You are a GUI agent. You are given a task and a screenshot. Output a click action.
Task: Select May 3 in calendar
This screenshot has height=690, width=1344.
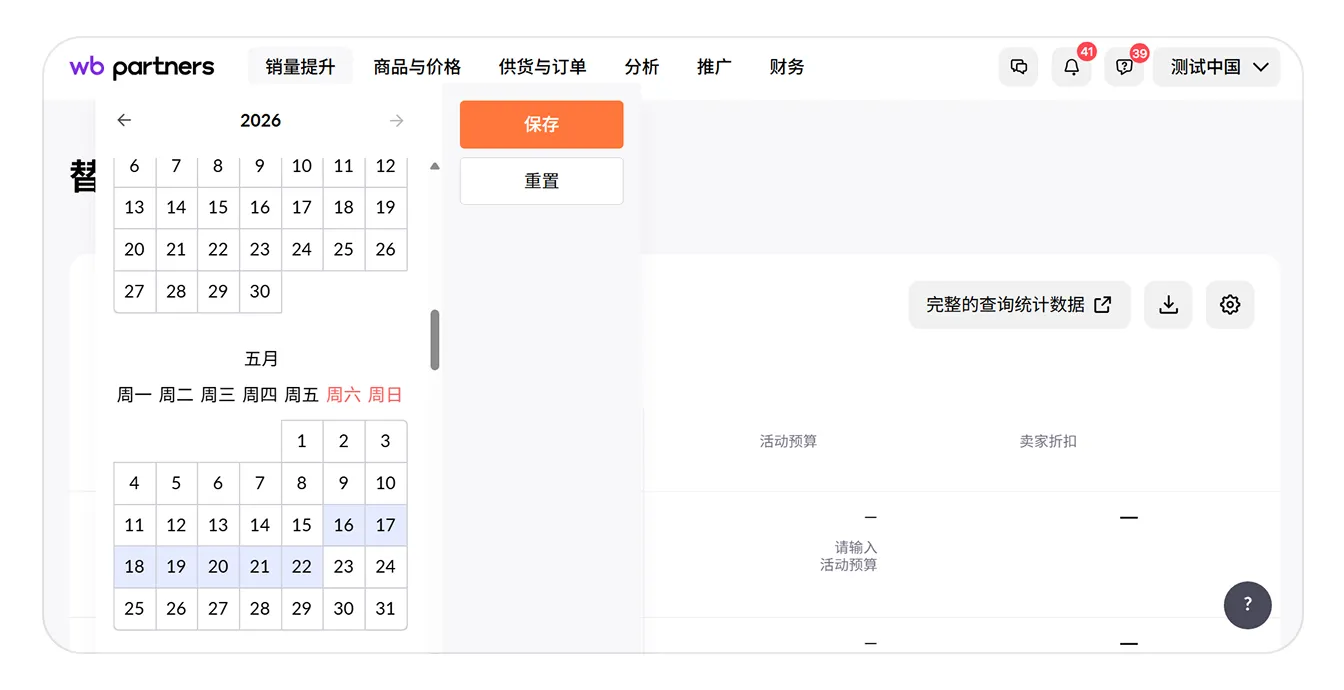tap(386, 441)
